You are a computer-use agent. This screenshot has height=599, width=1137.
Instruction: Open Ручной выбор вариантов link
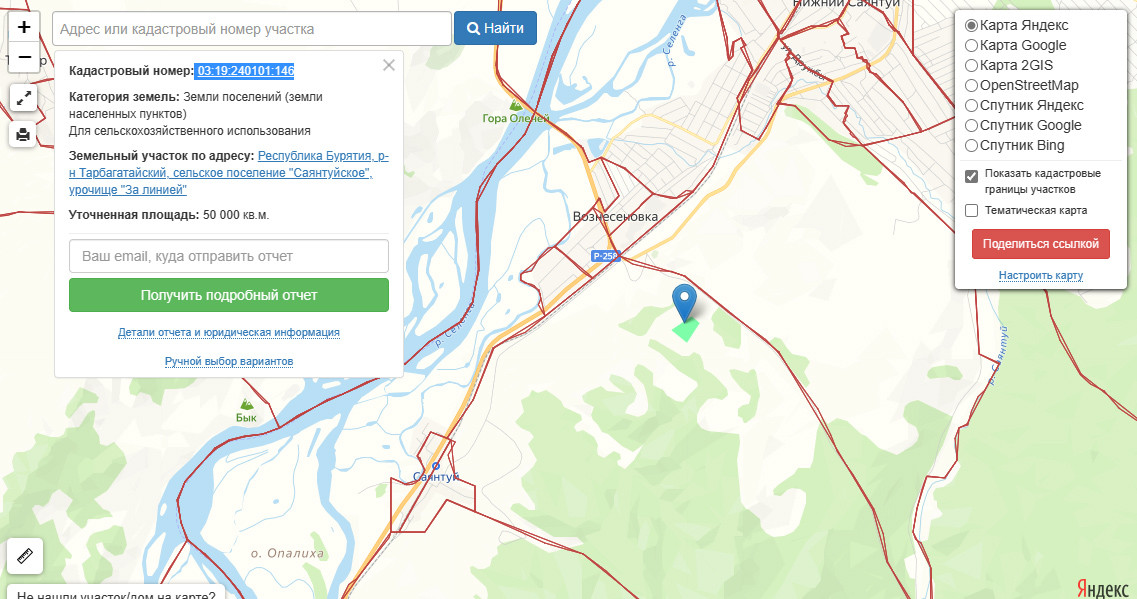(228, 361)
